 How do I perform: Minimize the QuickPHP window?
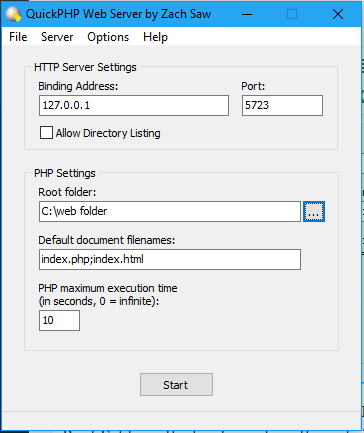(247, 14)
